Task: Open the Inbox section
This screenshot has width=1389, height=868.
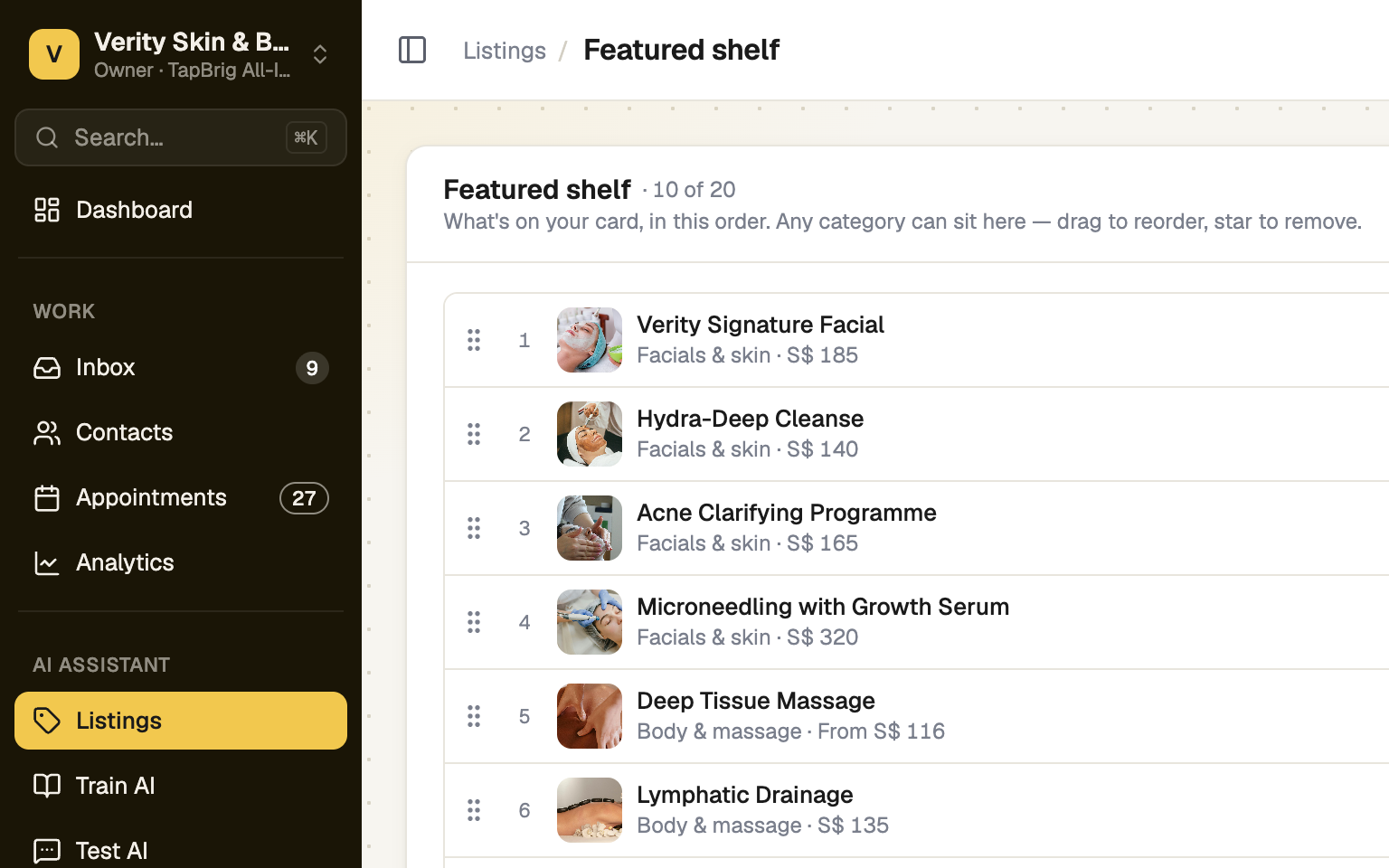Action: (x=181, y=367)
